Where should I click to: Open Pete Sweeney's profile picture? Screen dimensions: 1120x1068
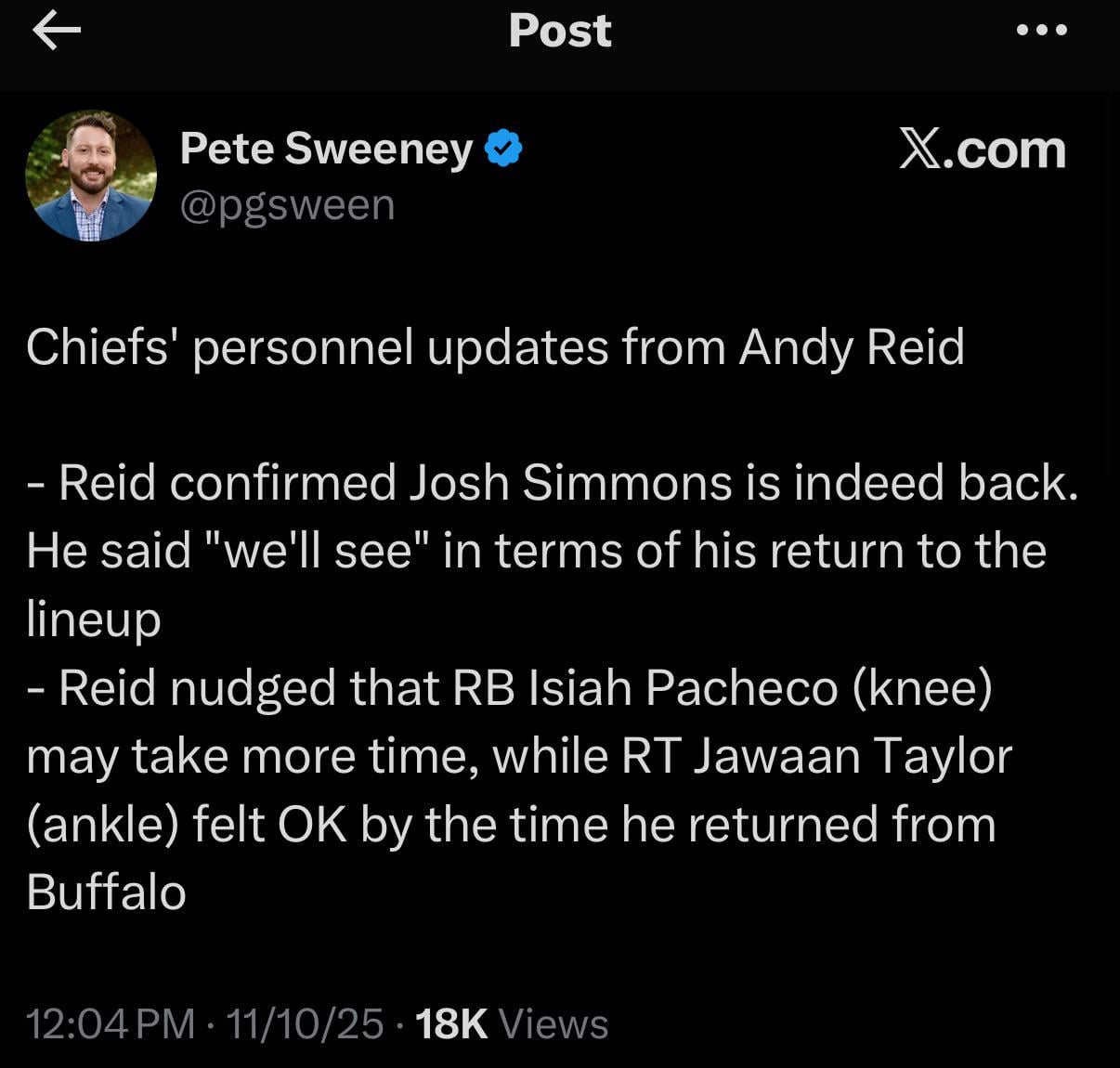(x=91, y=176)
